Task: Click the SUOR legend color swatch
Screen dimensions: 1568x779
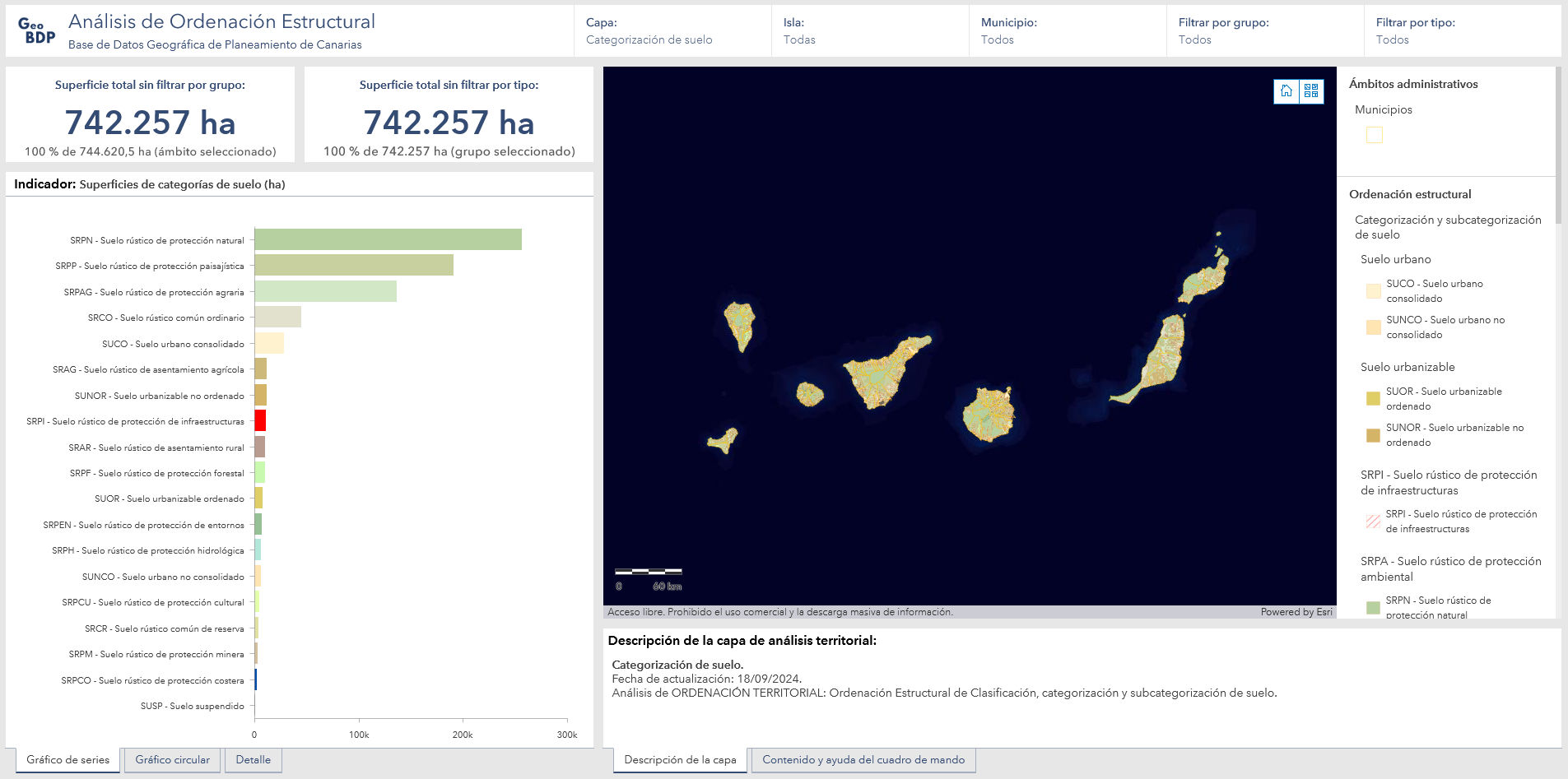Action: click(x=1373, y=399)
